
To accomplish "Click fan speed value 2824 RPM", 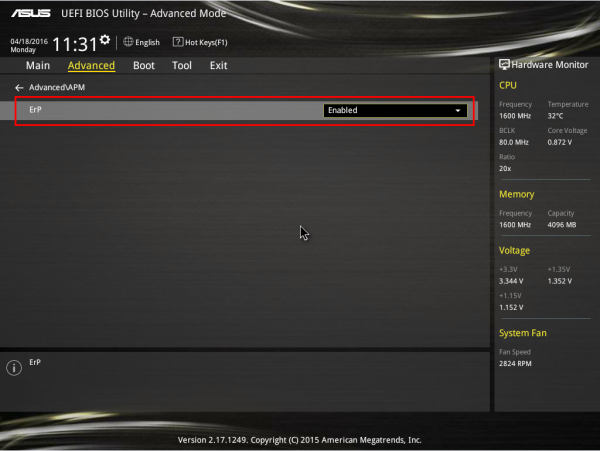I will 515,364.
